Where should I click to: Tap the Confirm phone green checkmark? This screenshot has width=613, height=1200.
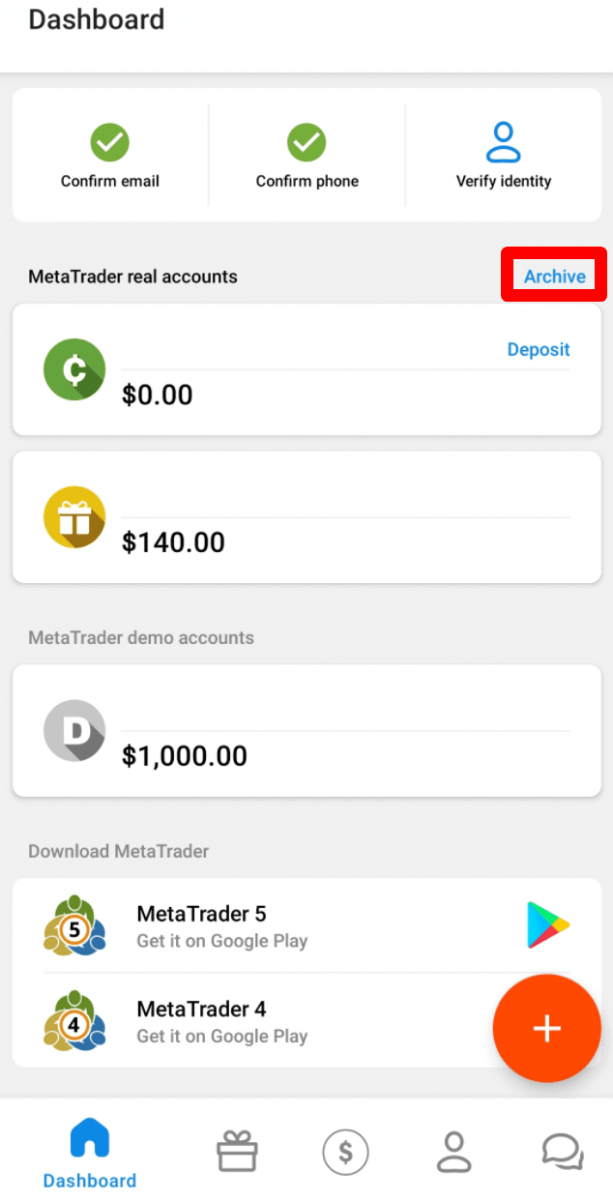coord(307,143)
